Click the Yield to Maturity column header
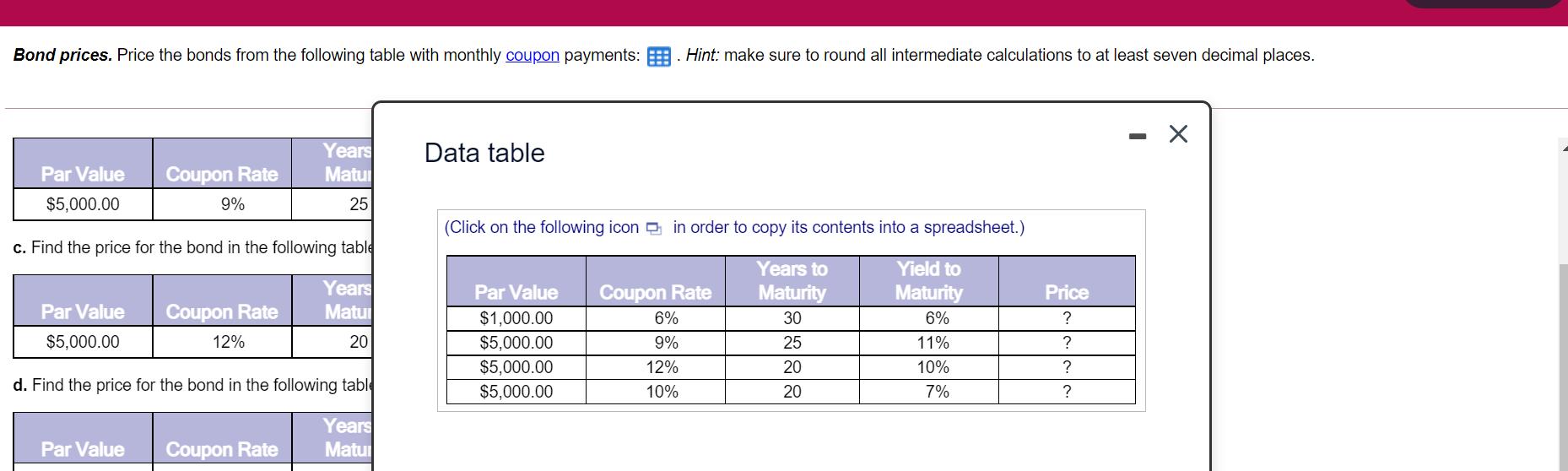This screenshot has width=1568, height=471. [x=928, y=280]
